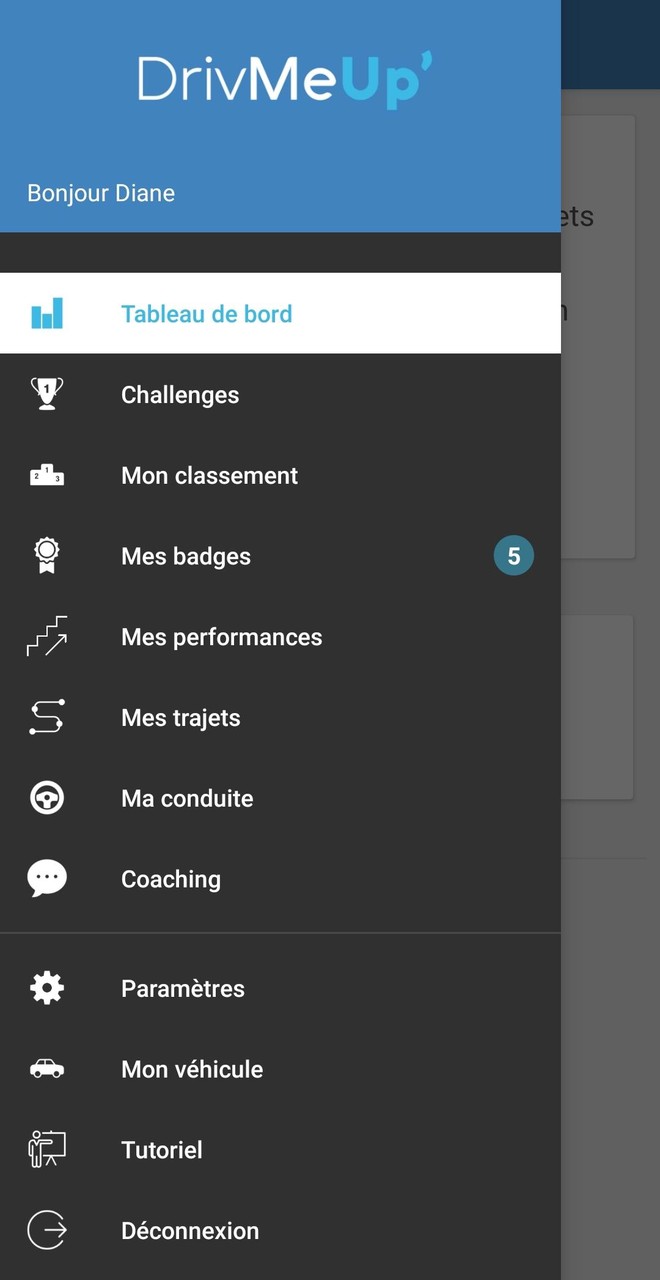Screen dimensions: 660x1280
Task: Tap the route path trips icon
Action: pyautogui.click(x=47, y=718)
